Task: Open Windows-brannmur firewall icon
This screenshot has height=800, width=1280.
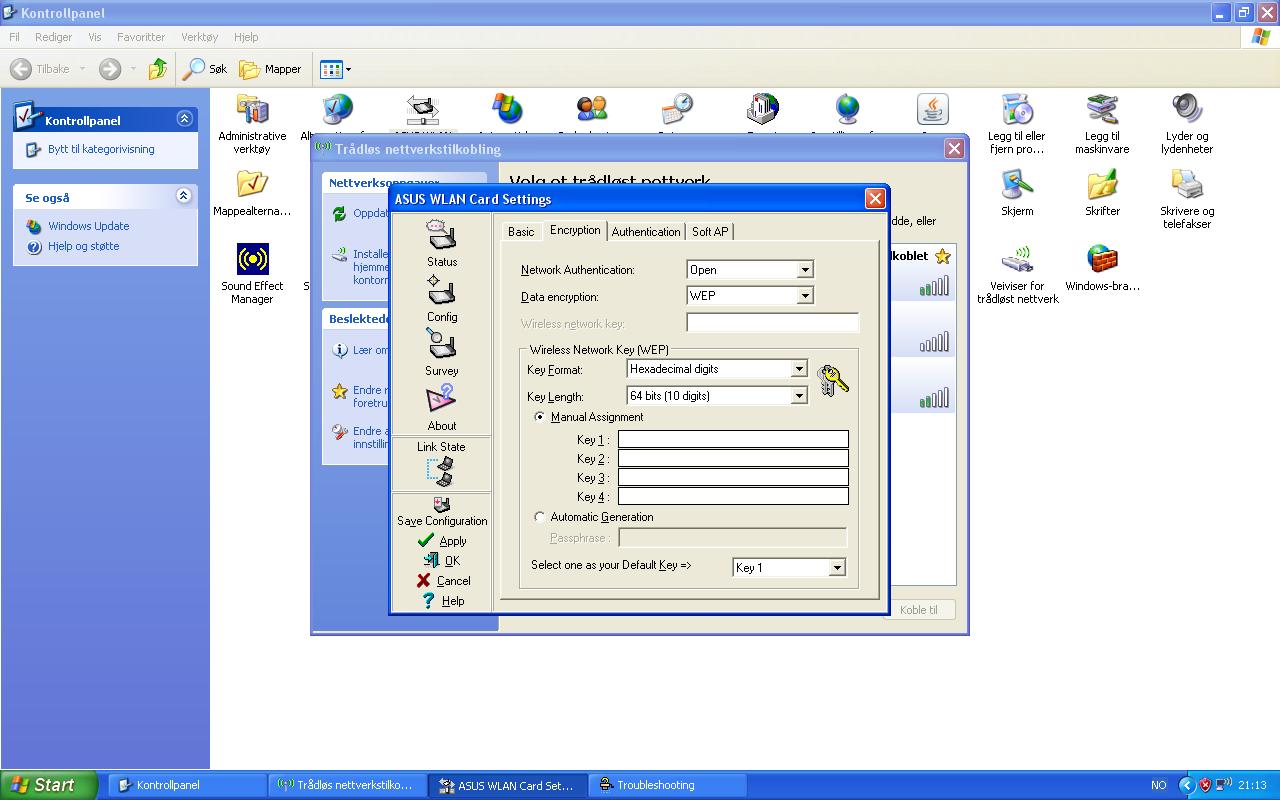Action: pos(1102,267)
